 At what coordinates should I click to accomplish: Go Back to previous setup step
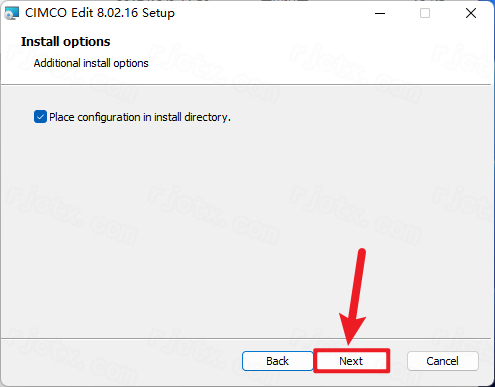click(277, 361)
